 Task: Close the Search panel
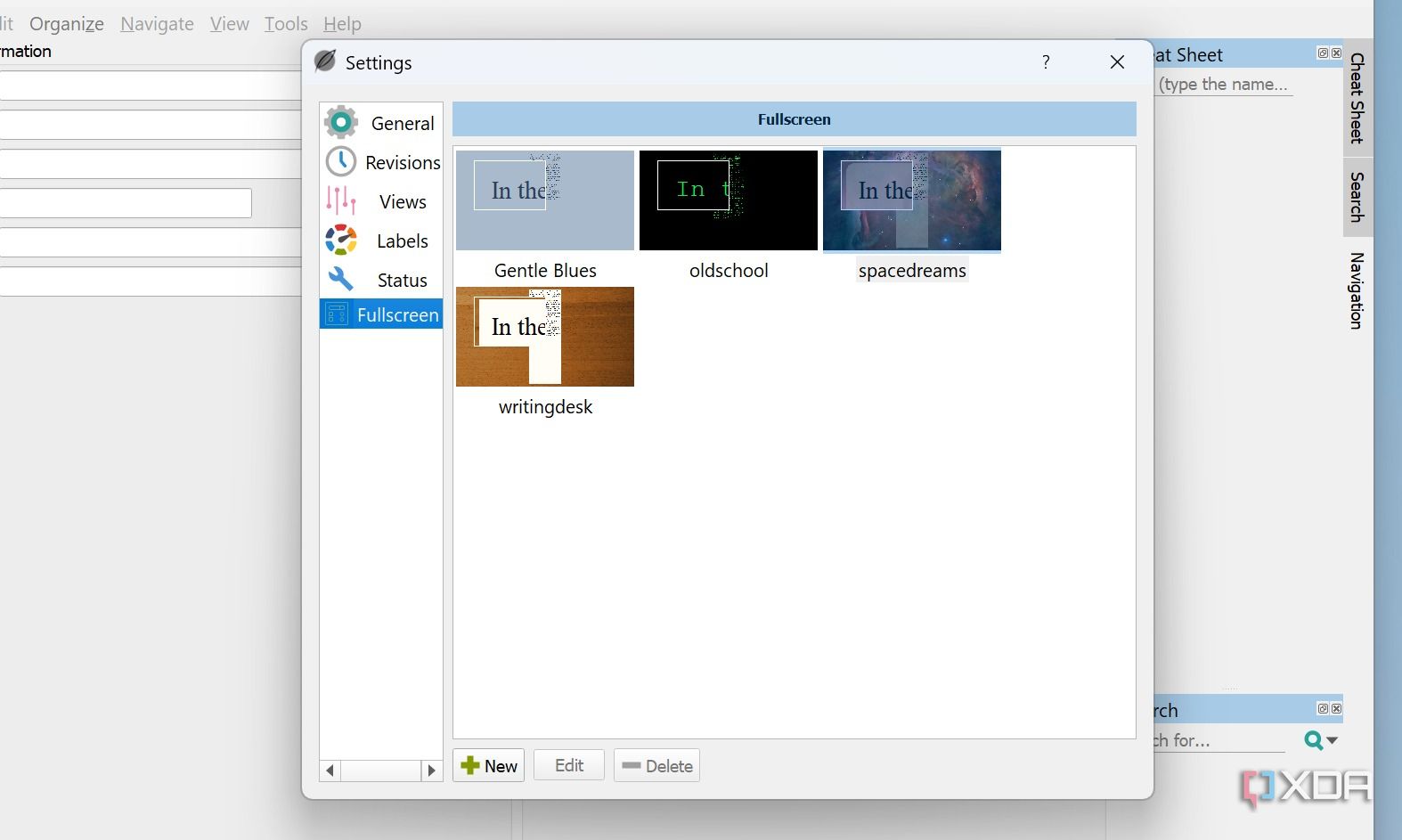click(x=1336, y=709)
